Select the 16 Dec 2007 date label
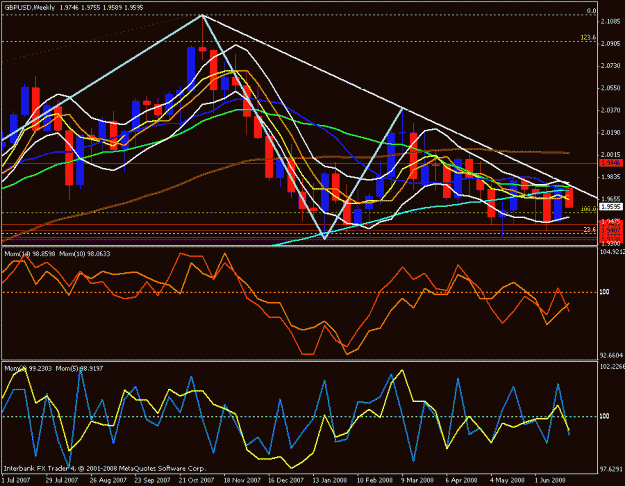Image resolution: width=625 pixels, height=486 pixels. [x=285, y=480]
